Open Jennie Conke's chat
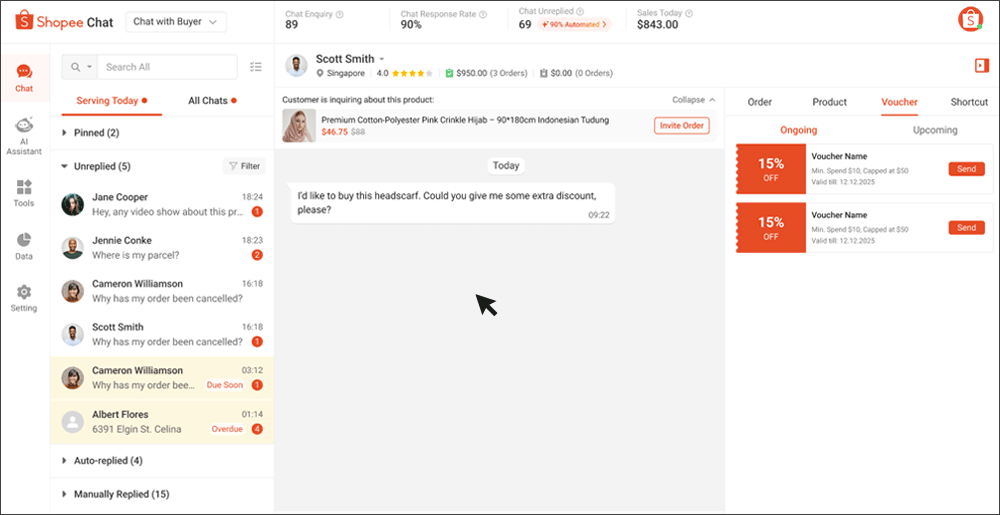 pos(162,248)
